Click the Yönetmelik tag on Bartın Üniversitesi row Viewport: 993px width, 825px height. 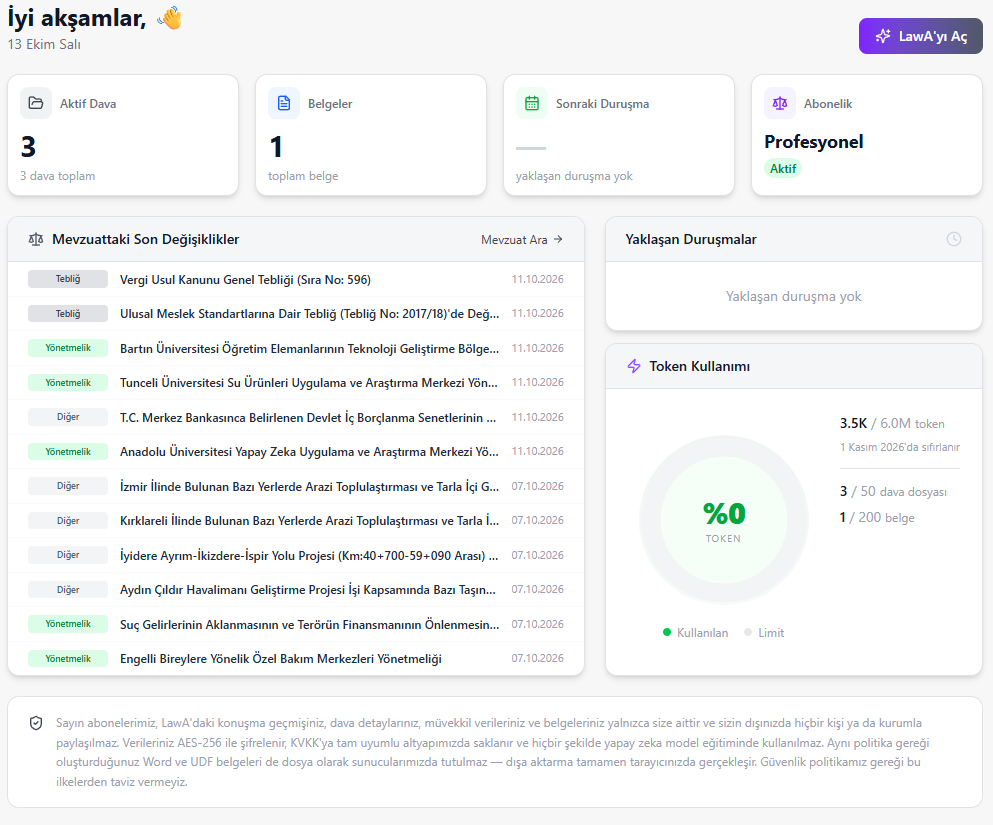(68, 348)
